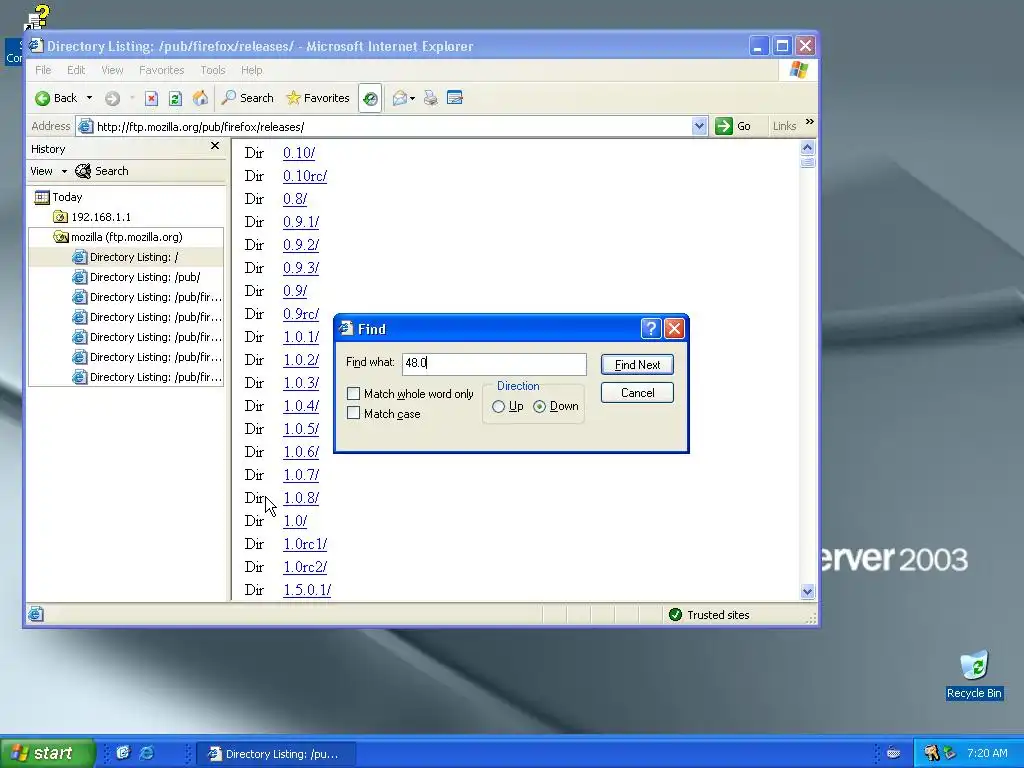The height and width of the screenshot is (768, 1024).
Task: Open the Mail button dropdown arrow
Action: [x=412, y=99]
